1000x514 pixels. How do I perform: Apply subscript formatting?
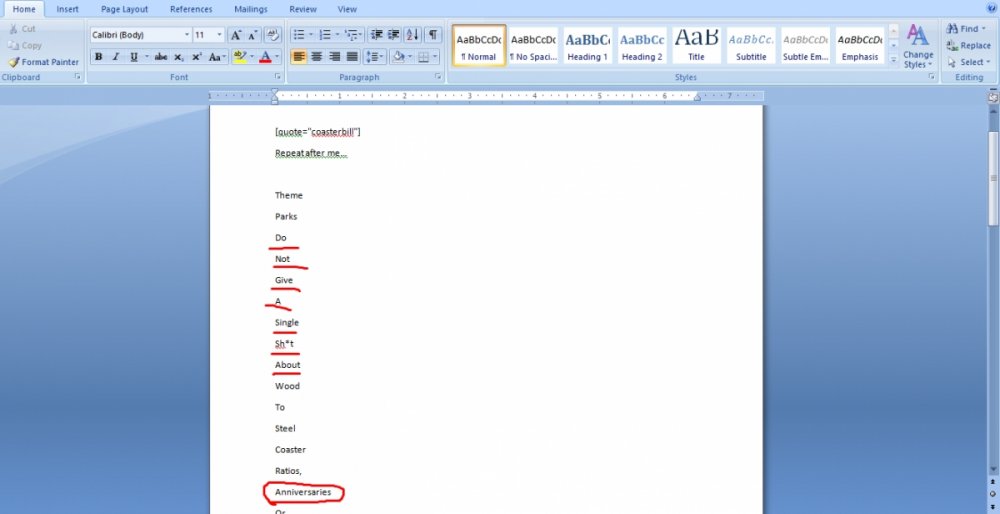178,57
